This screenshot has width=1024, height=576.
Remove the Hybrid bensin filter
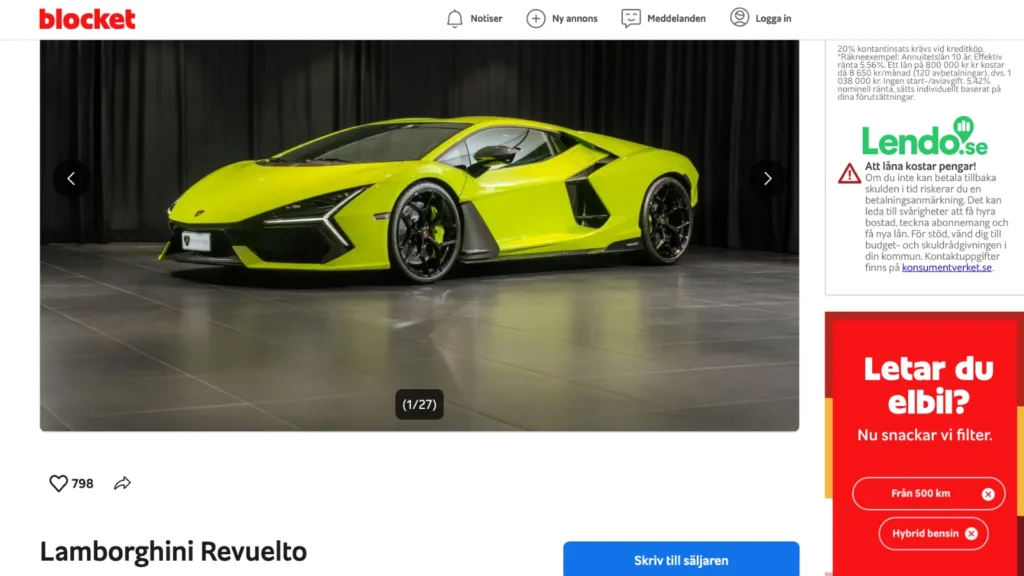pos(971,534)
